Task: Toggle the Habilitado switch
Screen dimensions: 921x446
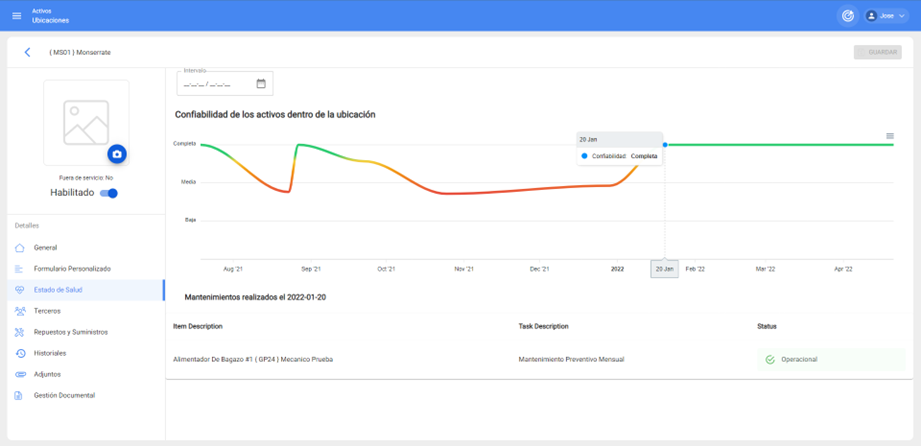Action: point(109,193)
